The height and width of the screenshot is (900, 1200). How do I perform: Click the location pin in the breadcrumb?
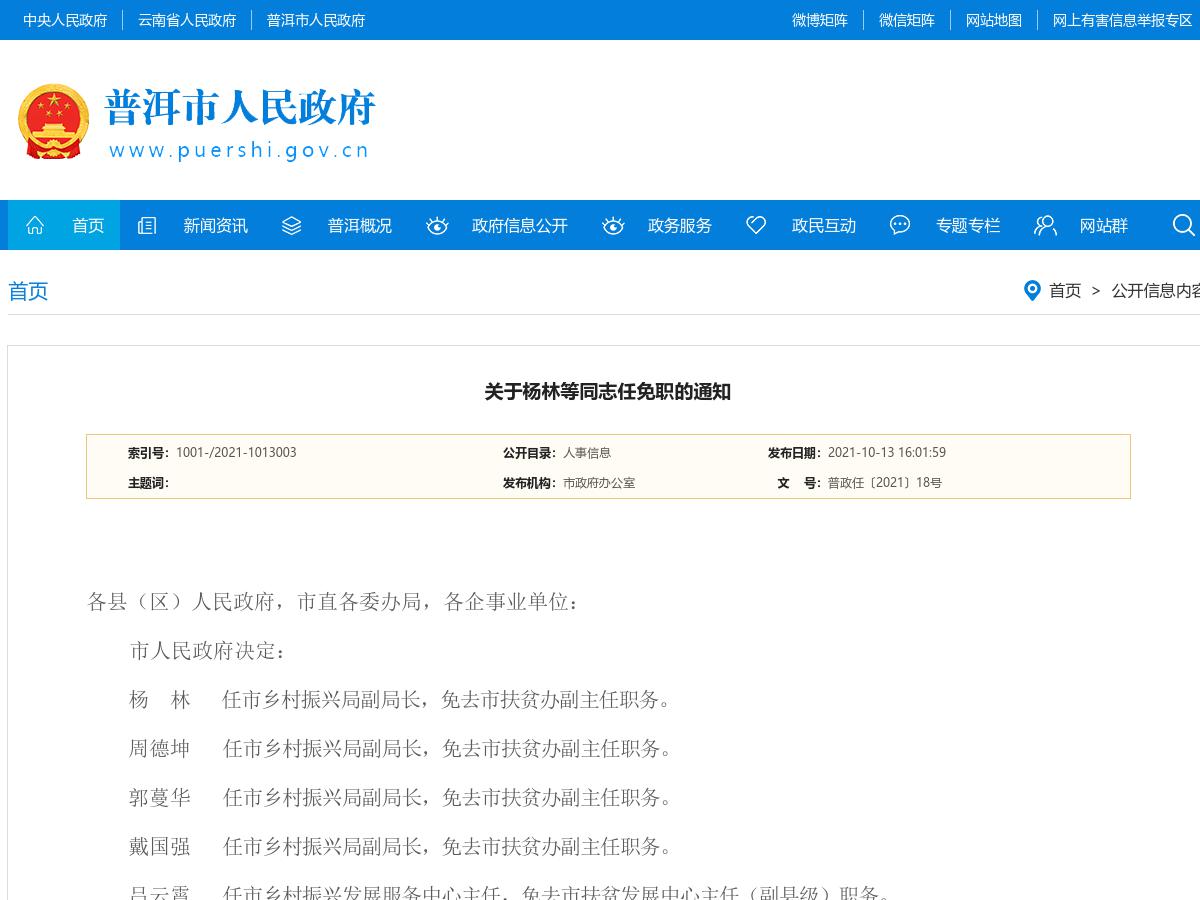click(x=1033, y=290)
